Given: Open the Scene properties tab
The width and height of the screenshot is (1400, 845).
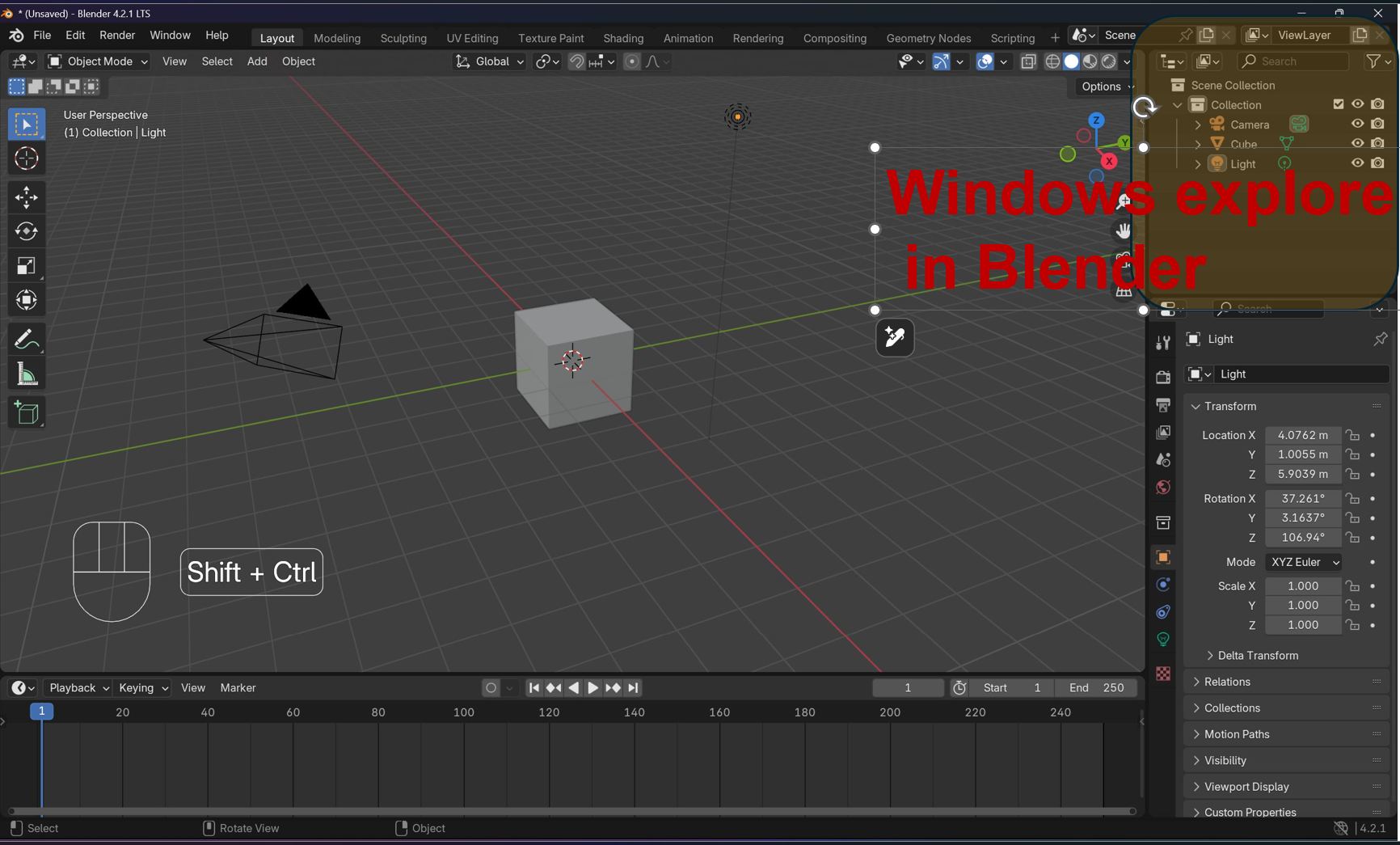Looking at the screenshot, I should pyautogui.click(x=1163, y=459).
